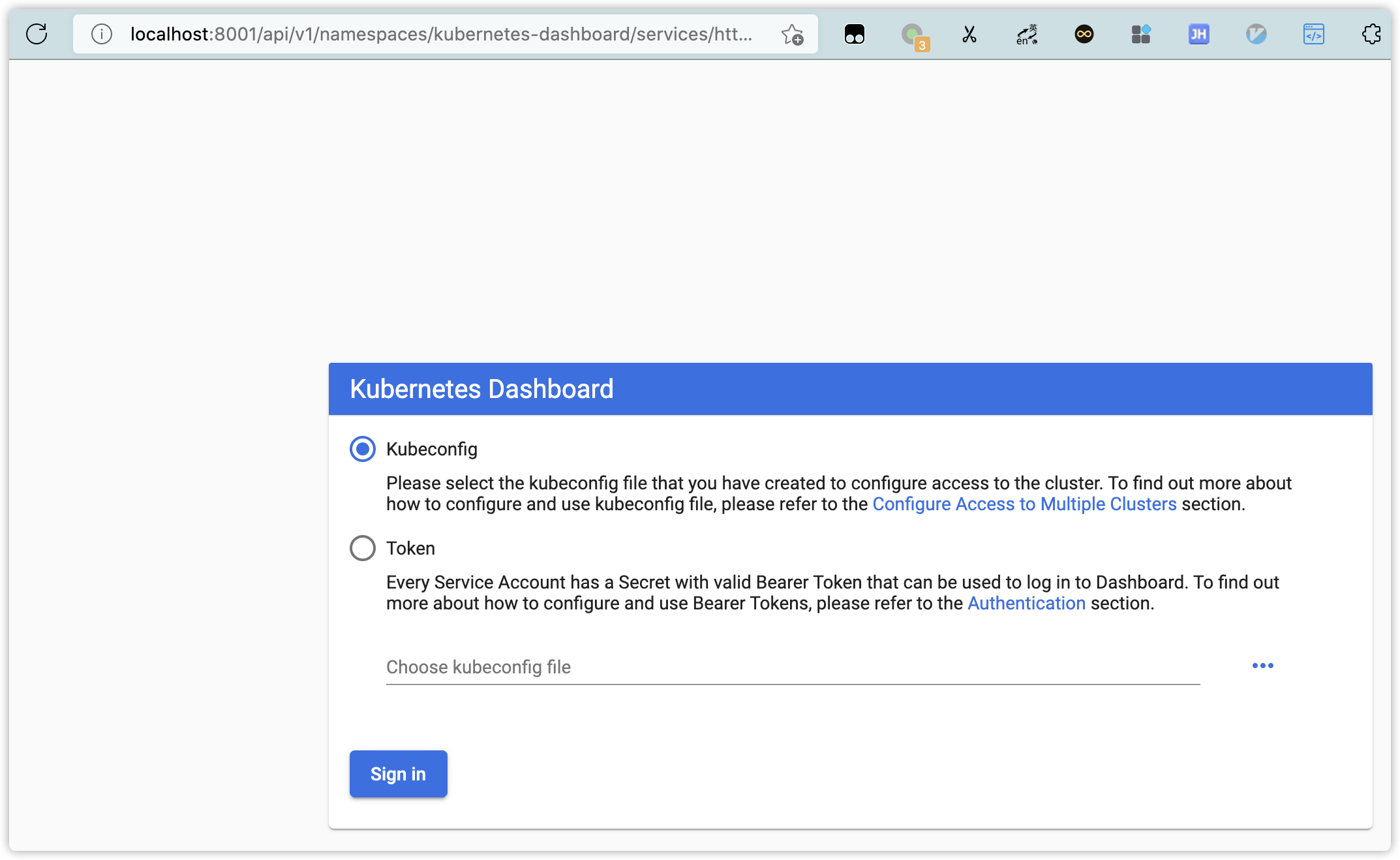Browse files with the three-dots button
The width and height of the screenshot is (1400, 860).
(1262, 666)
